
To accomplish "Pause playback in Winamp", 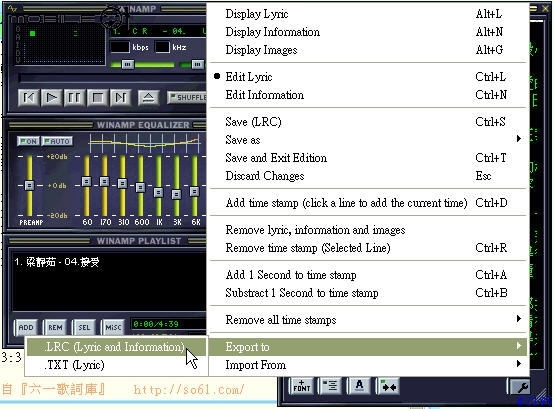I will pos(74,97).
